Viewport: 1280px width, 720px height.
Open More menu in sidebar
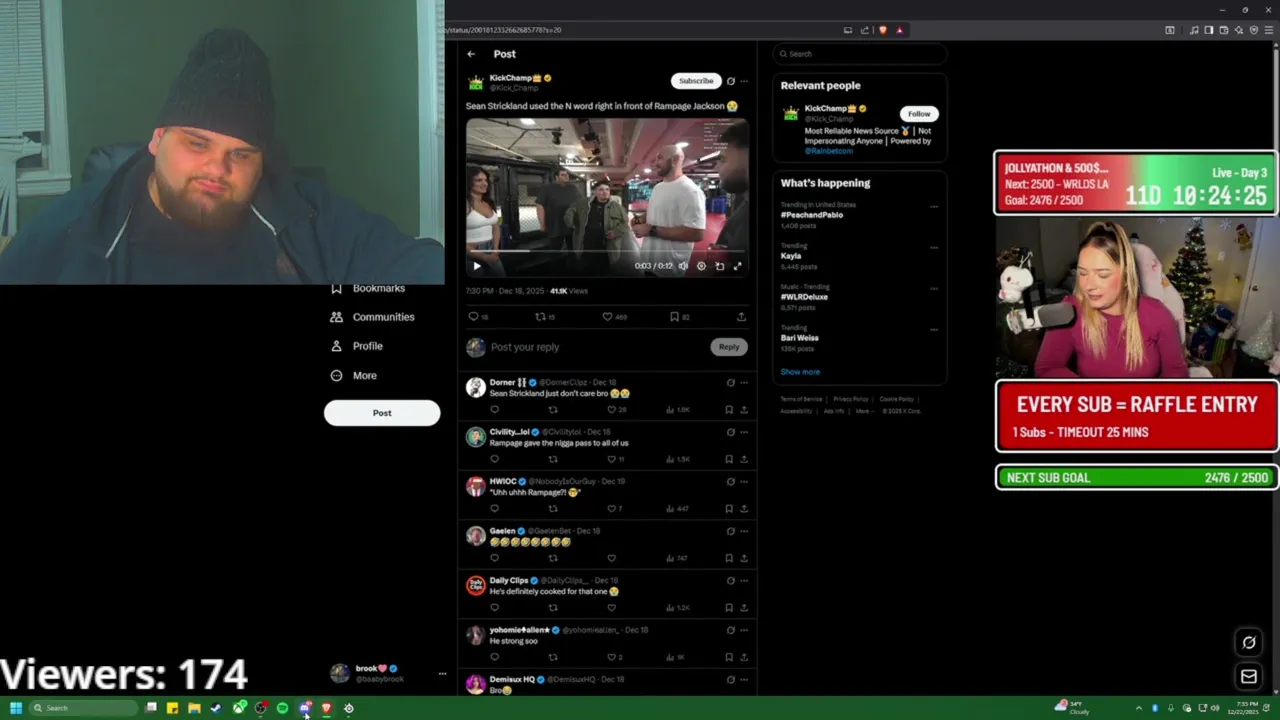tap(353, 376)
